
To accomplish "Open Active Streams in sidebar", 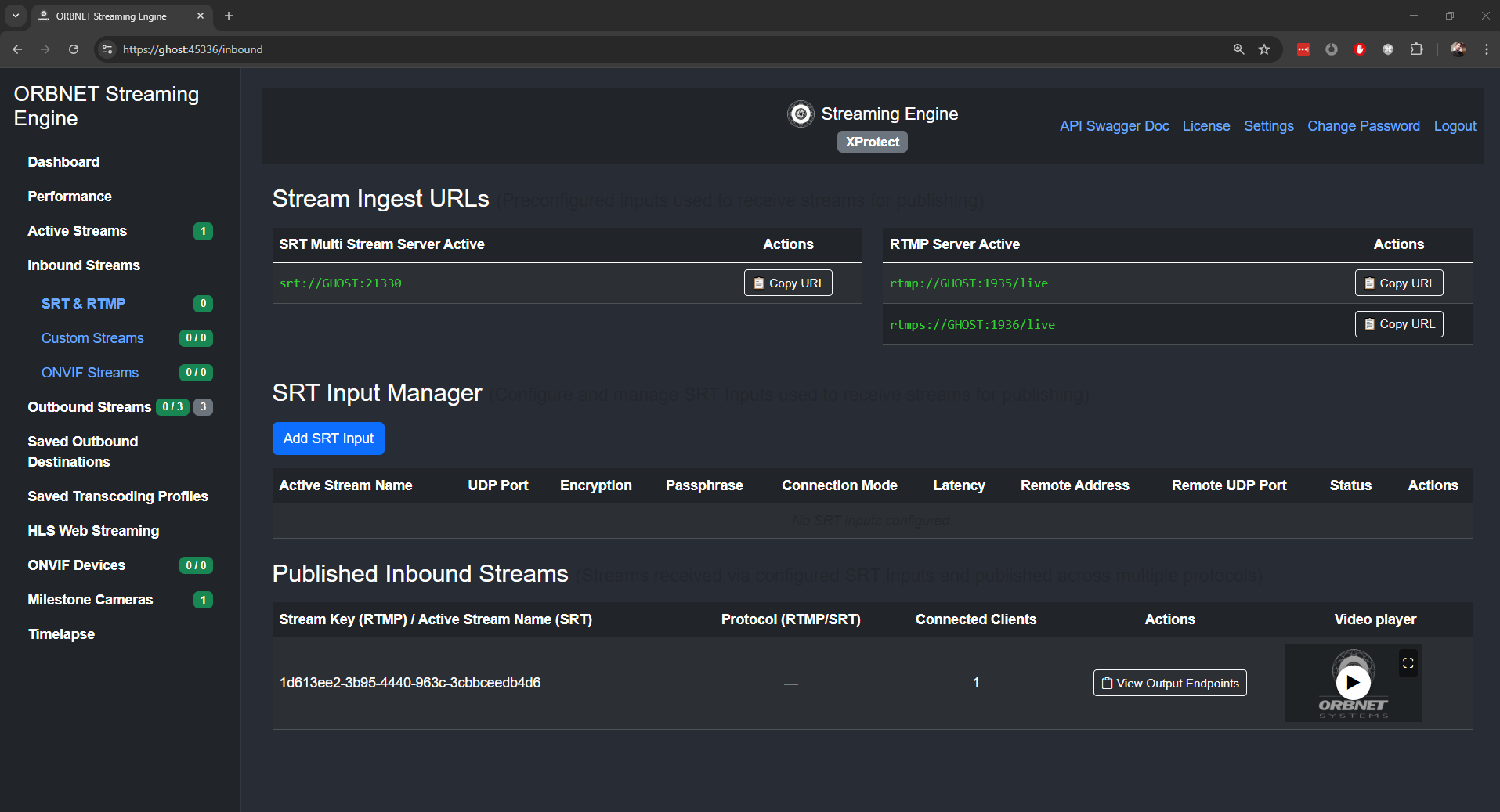I will coord(77,231).
